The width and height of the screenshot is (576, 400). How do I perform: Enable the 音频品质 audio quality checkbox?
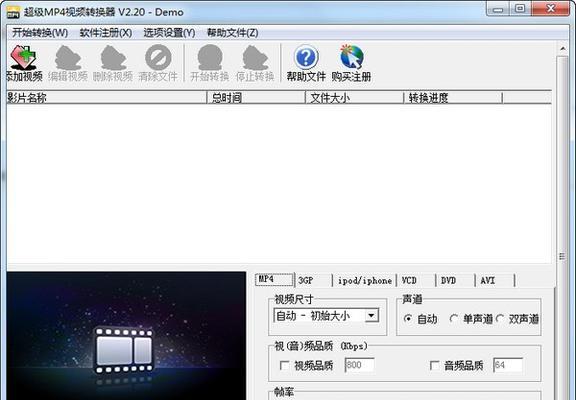point(434,365)
